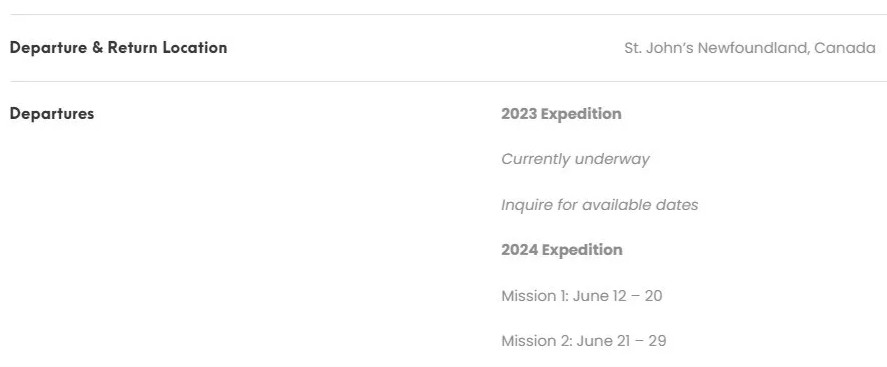Choose Mission 1: June 12 – 20 line
This screenshot has width=887, height=367.
click(x=582, y=296)
